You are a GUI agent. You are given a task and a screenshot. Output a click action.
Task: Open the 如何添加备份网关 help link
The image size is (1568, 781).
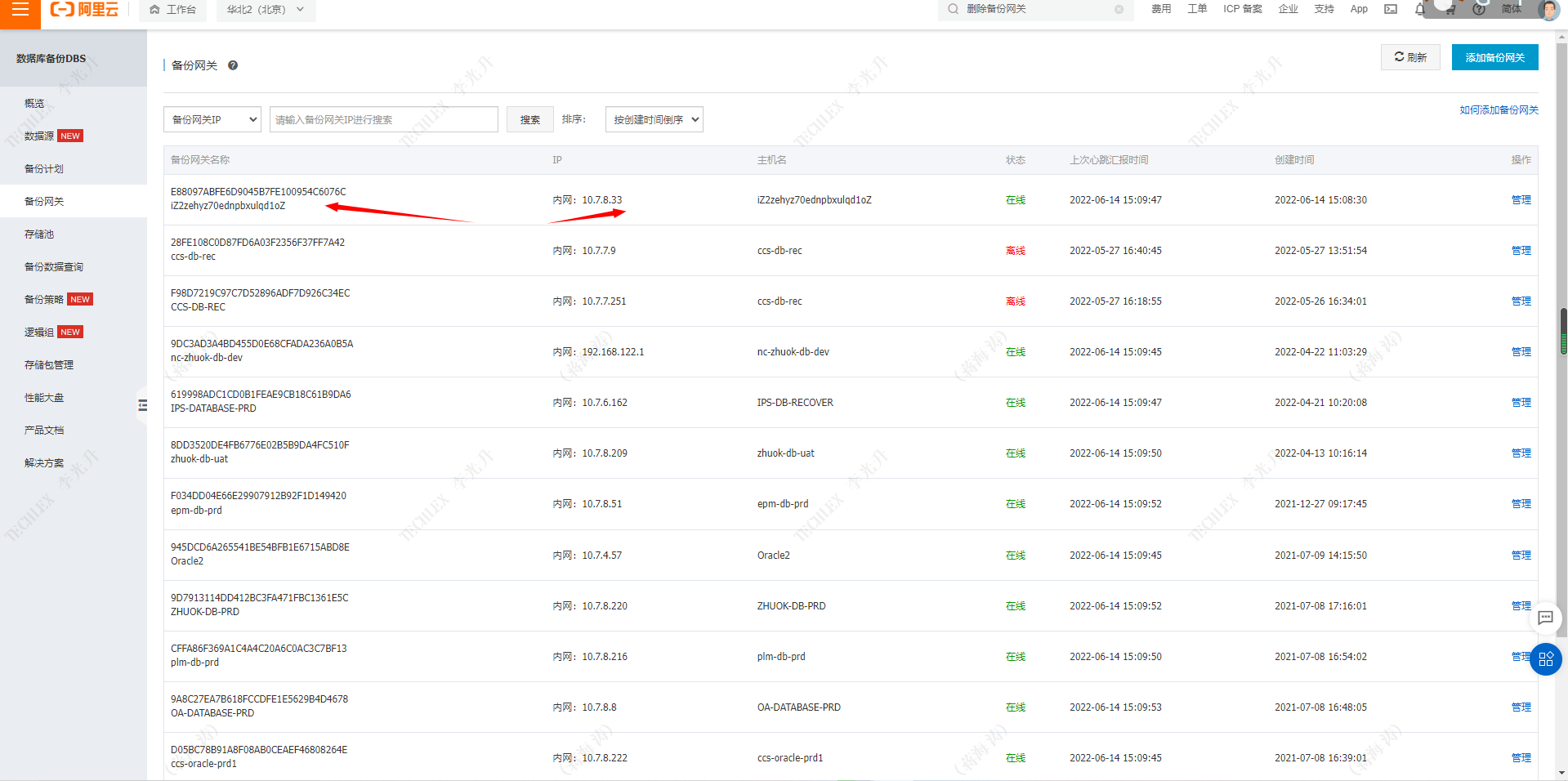[x=1499, y=110]
